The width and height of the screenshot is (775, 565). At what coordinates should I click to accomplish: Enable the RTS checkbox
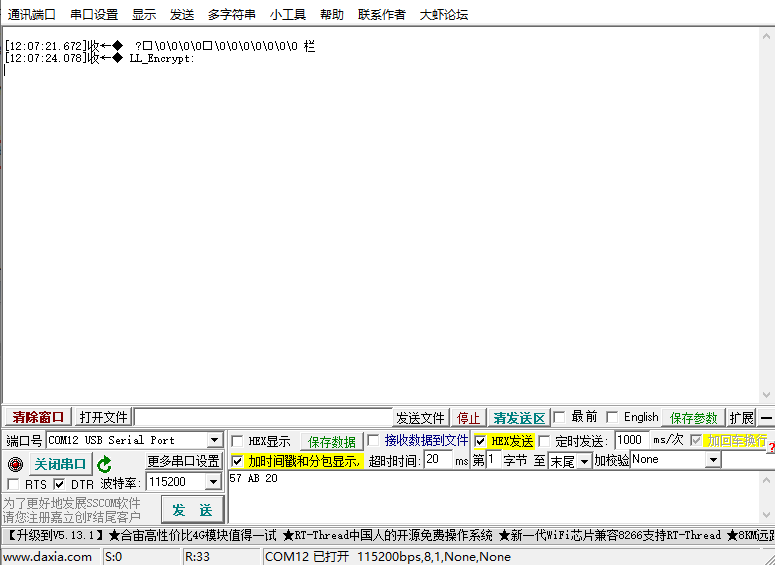[13, 485]
